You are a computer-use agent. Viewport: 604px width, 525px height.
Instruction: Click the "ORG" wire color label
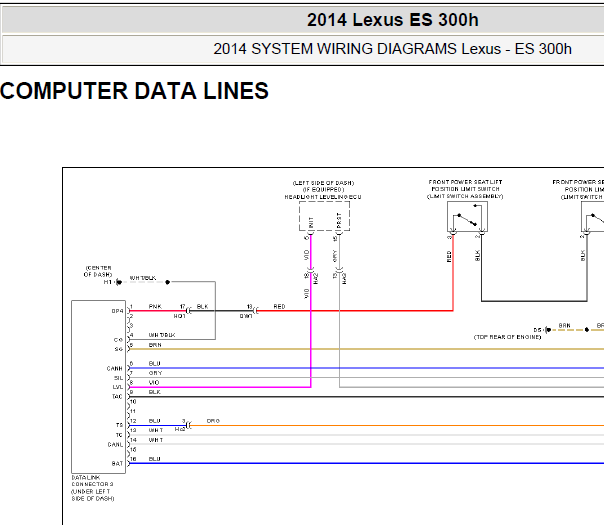[x=213, y=421]
